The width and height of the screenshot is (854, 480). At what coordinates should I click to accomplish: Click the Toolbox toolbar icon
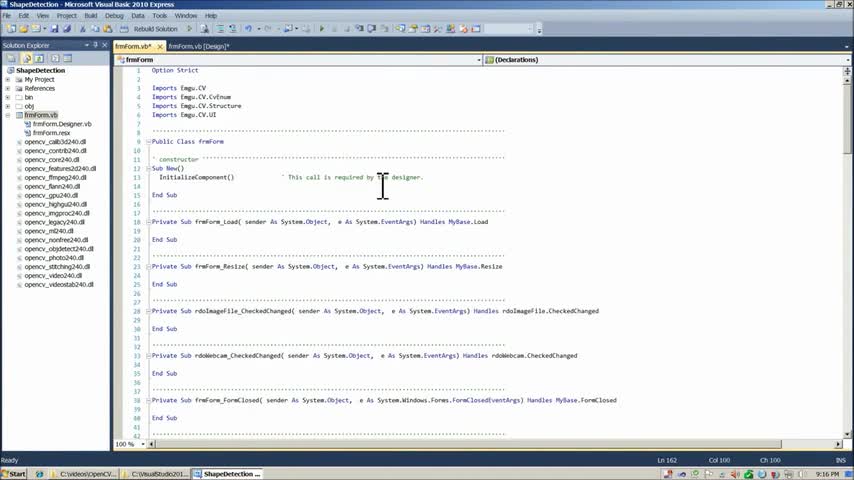pos(438,29)
